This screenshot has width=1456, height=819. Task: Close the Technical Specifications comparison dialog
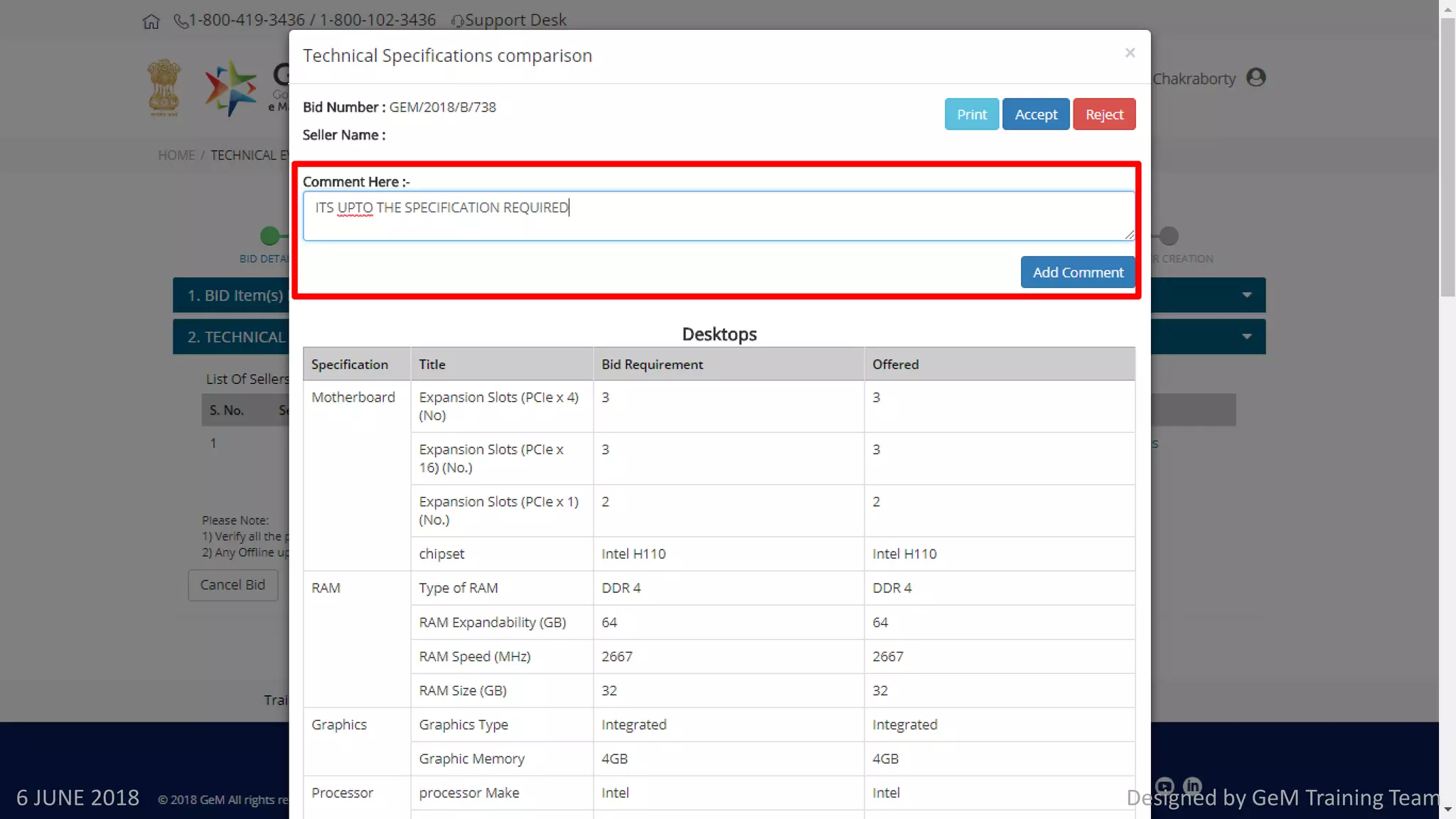(x=1130, y=53)
